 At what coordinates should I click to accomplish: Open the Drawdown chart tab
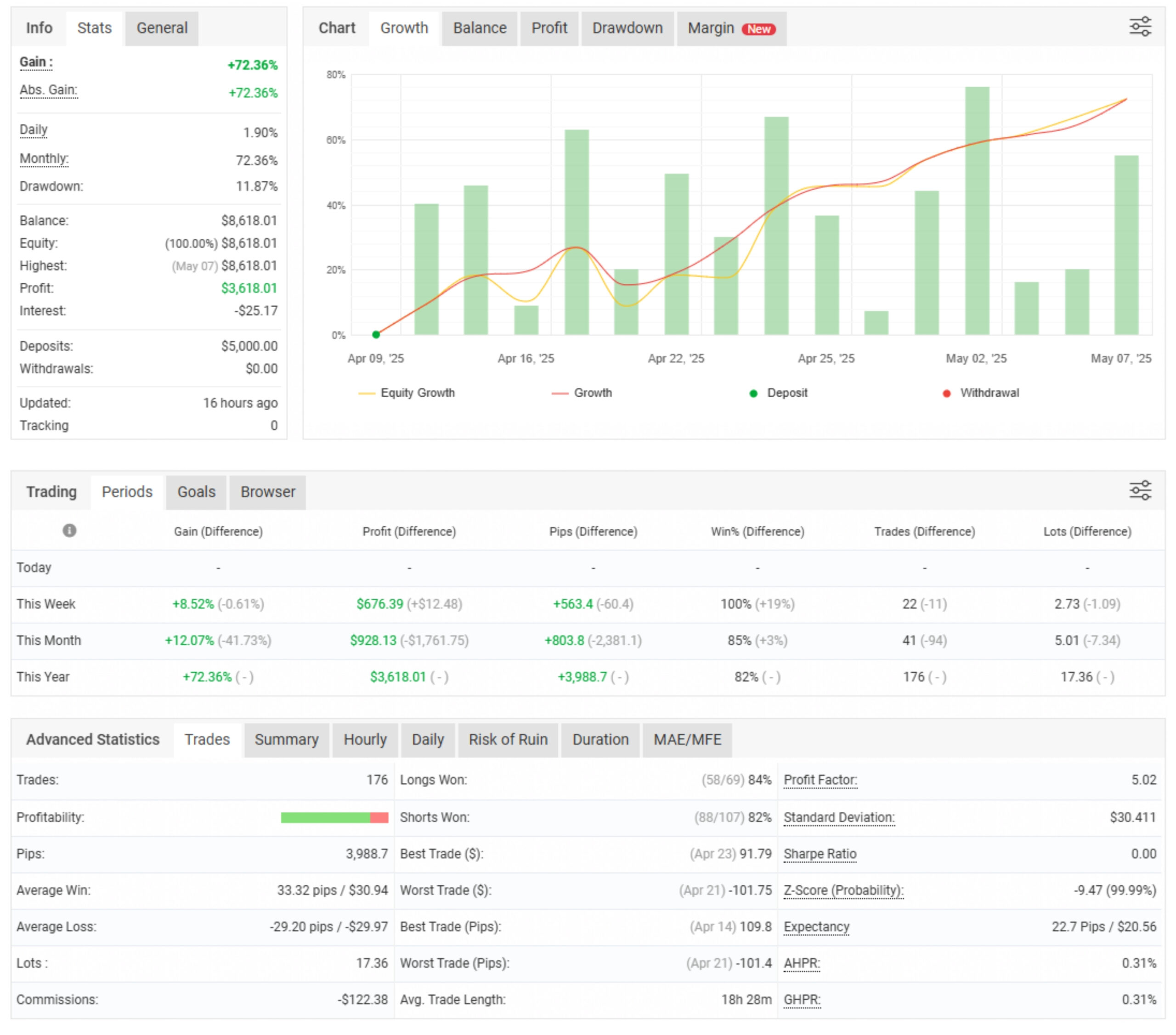click(627, 28)
